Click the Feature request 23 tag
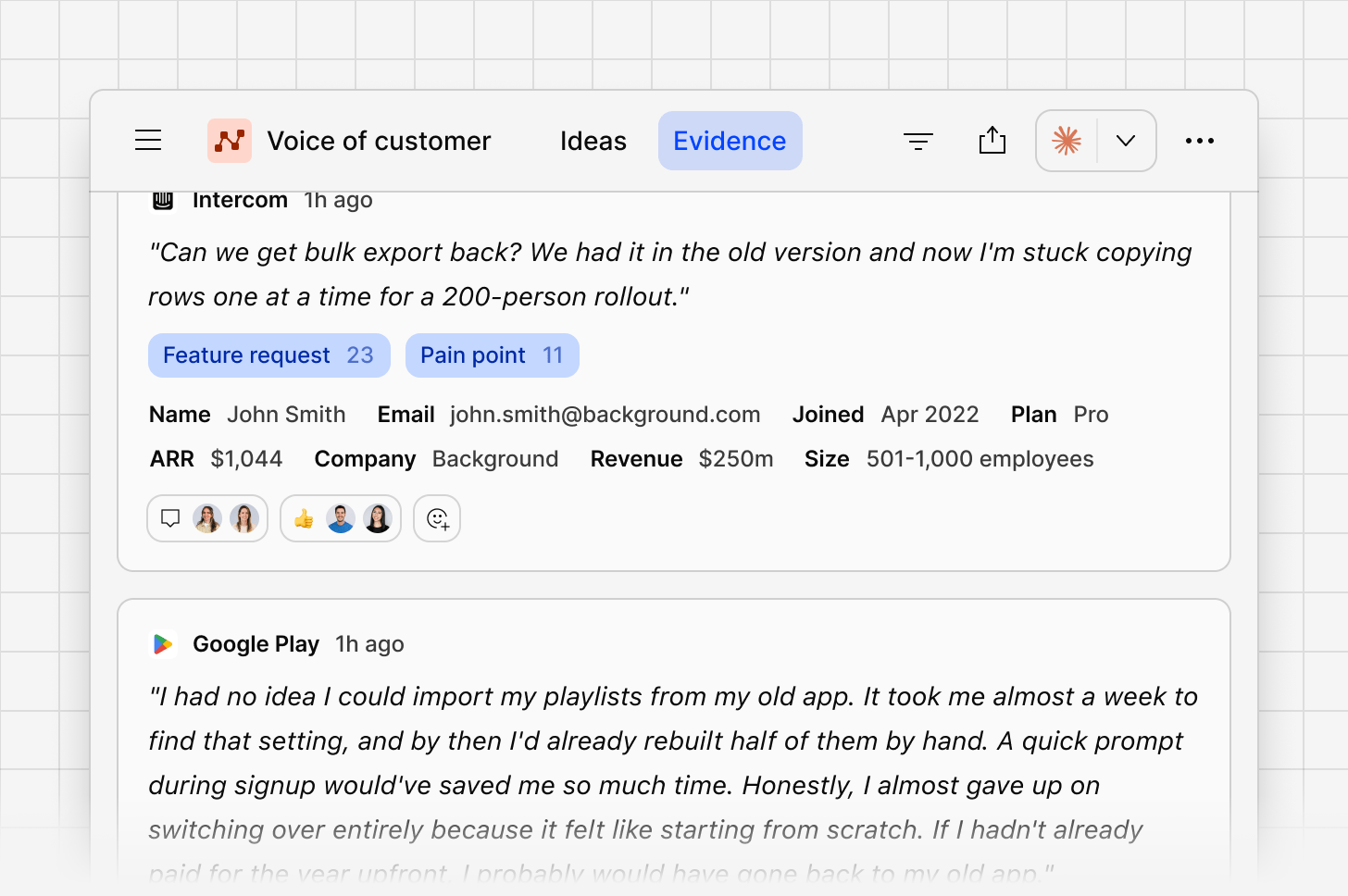The image size is (1348, 896). click(268, 355)
